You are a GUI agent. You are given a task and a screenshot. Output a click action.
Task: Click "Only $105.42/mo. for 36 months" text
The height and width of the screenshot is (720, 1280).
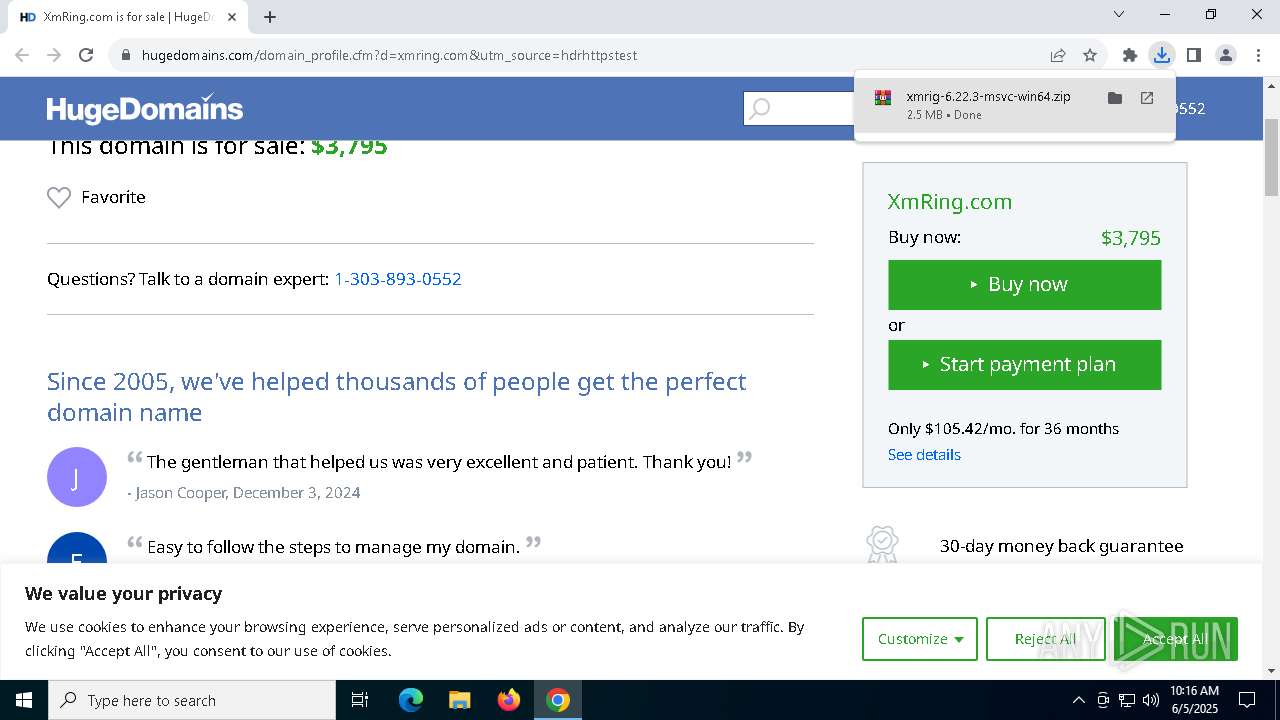click(1003, 428)
